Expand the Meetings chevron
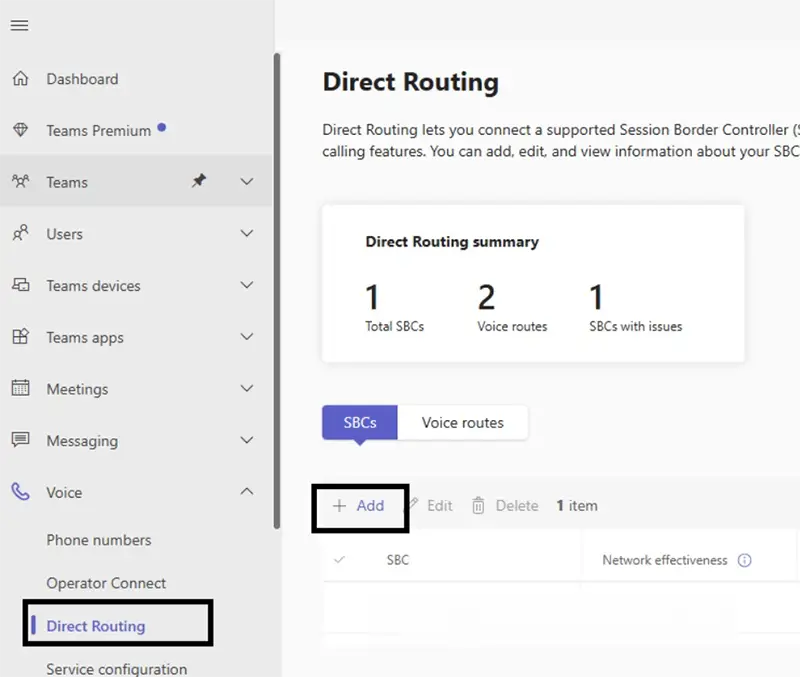Viewport: 800px width, 677px height. (x=247, y=388)
